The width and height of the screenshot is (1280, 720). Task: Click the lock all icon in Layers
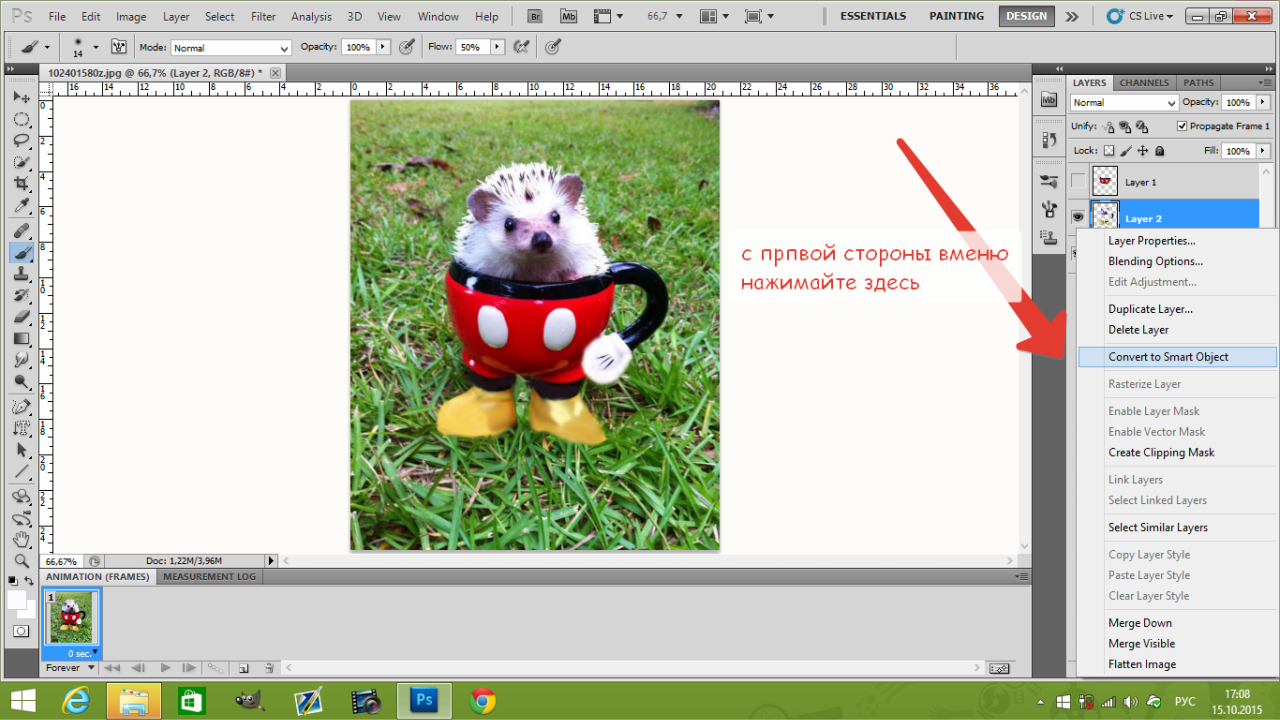point(1160,151)
